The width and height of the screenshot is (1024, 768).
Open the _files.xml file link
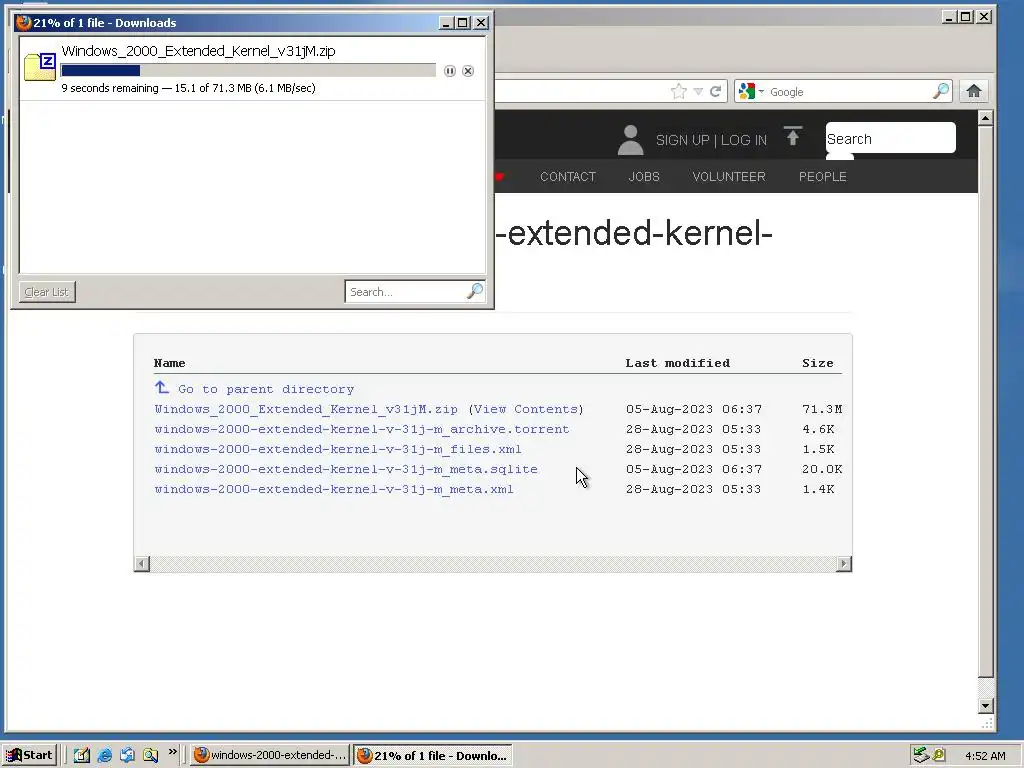click(338, 449)
